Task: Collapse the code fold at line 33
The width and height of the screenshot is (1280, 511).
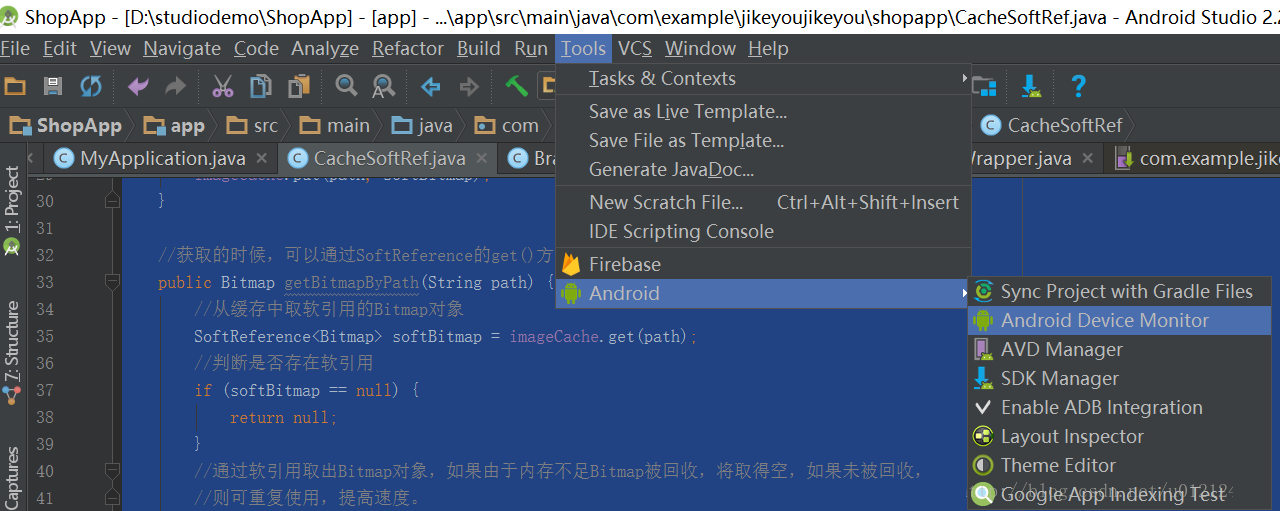Action: pyautogui.click(x=113, y=283)
